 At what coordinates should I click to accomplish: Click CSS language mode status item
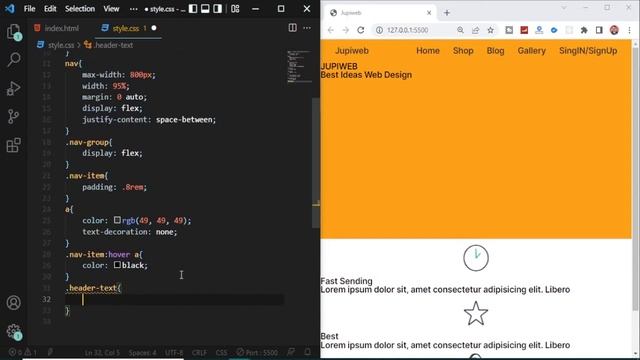221,352
